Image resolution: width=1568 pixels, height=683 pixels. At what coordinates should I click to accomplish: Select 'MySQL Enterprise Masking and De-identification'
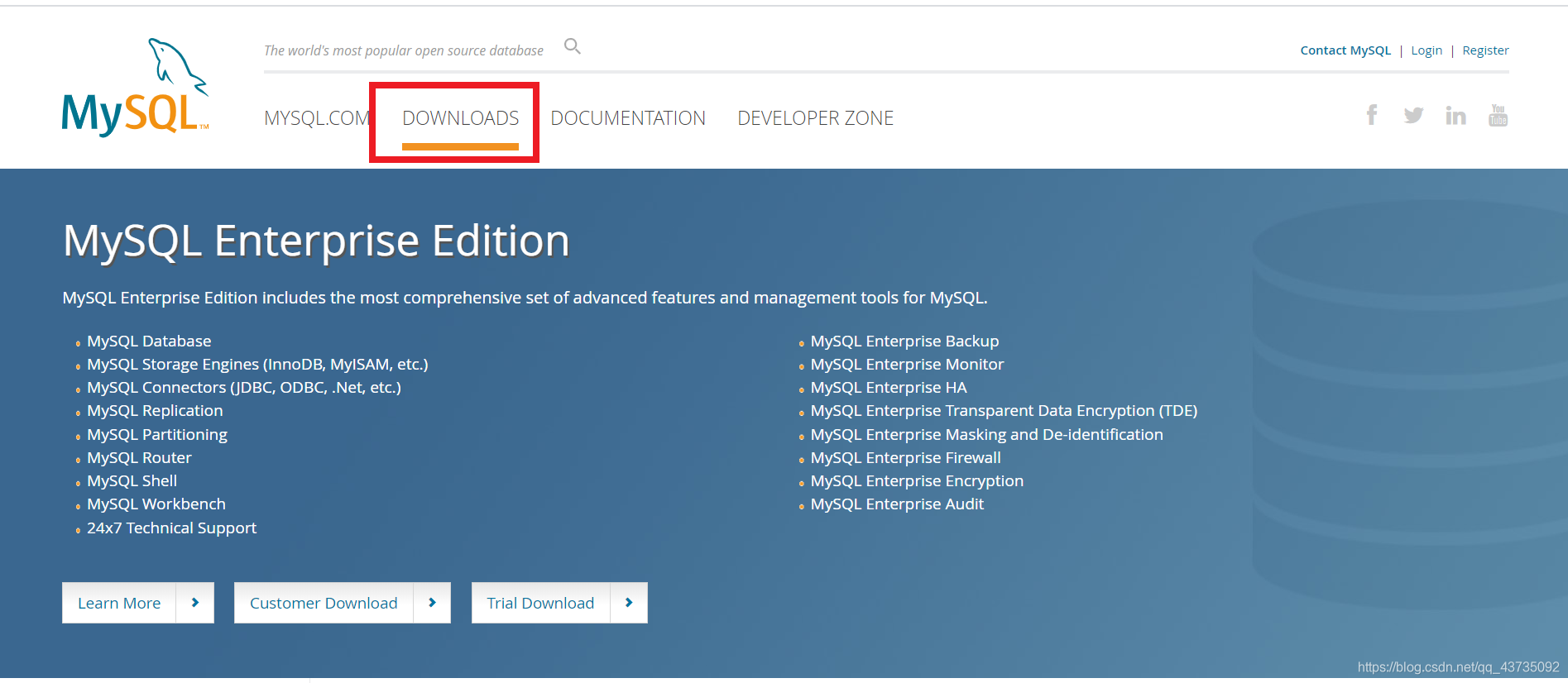(x=986, y=434)
